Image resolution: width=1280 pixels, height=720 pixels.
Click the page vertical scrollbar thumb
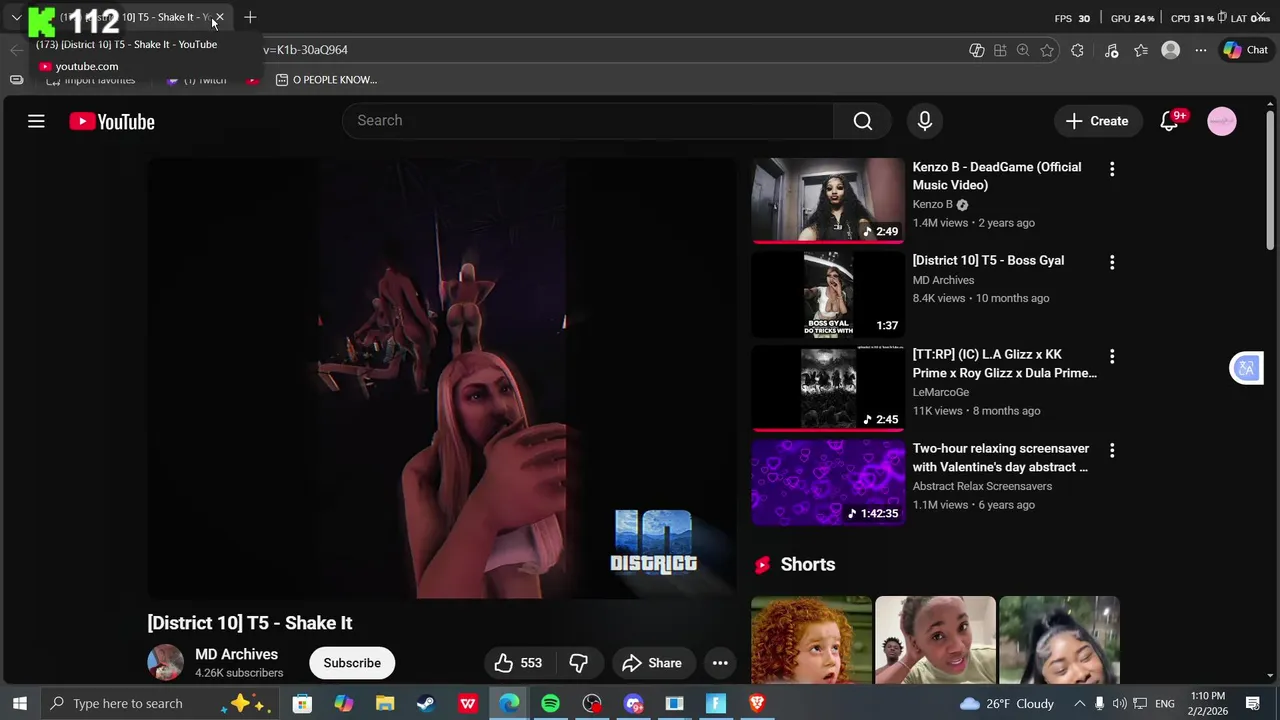pos(1271,180)
